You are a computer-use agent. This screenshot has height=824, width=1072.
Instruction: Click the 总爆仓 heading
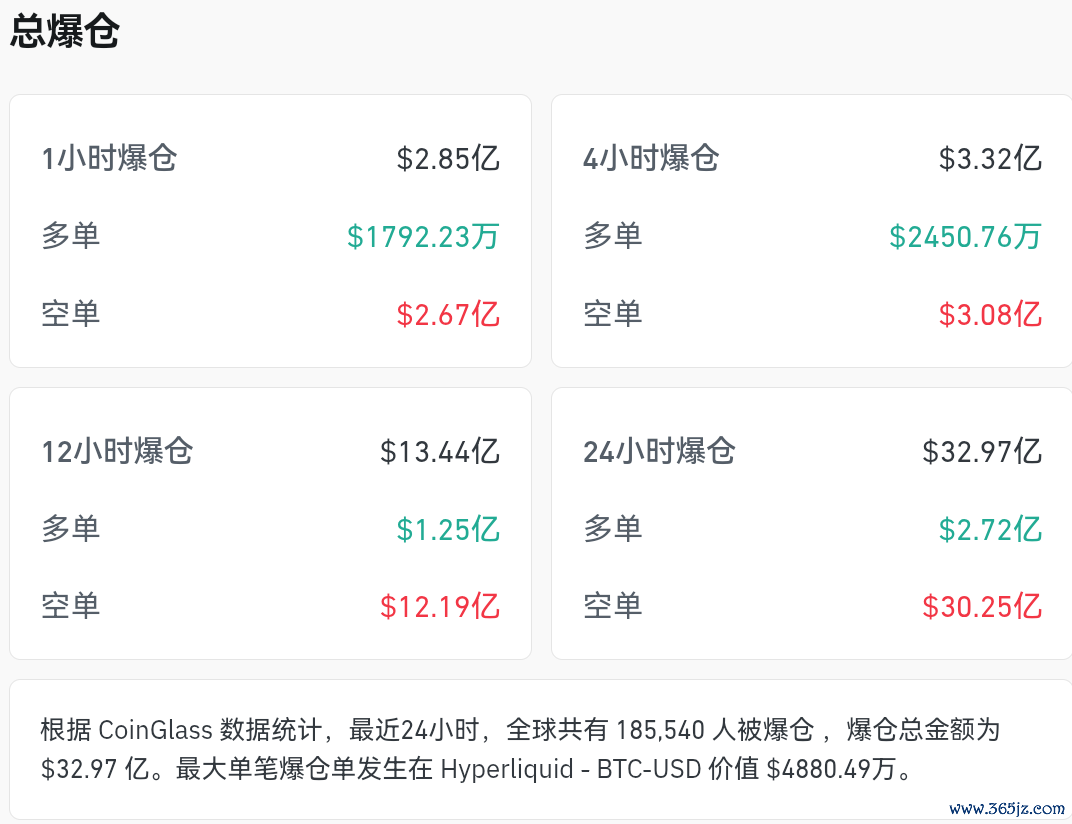point(65,31)
